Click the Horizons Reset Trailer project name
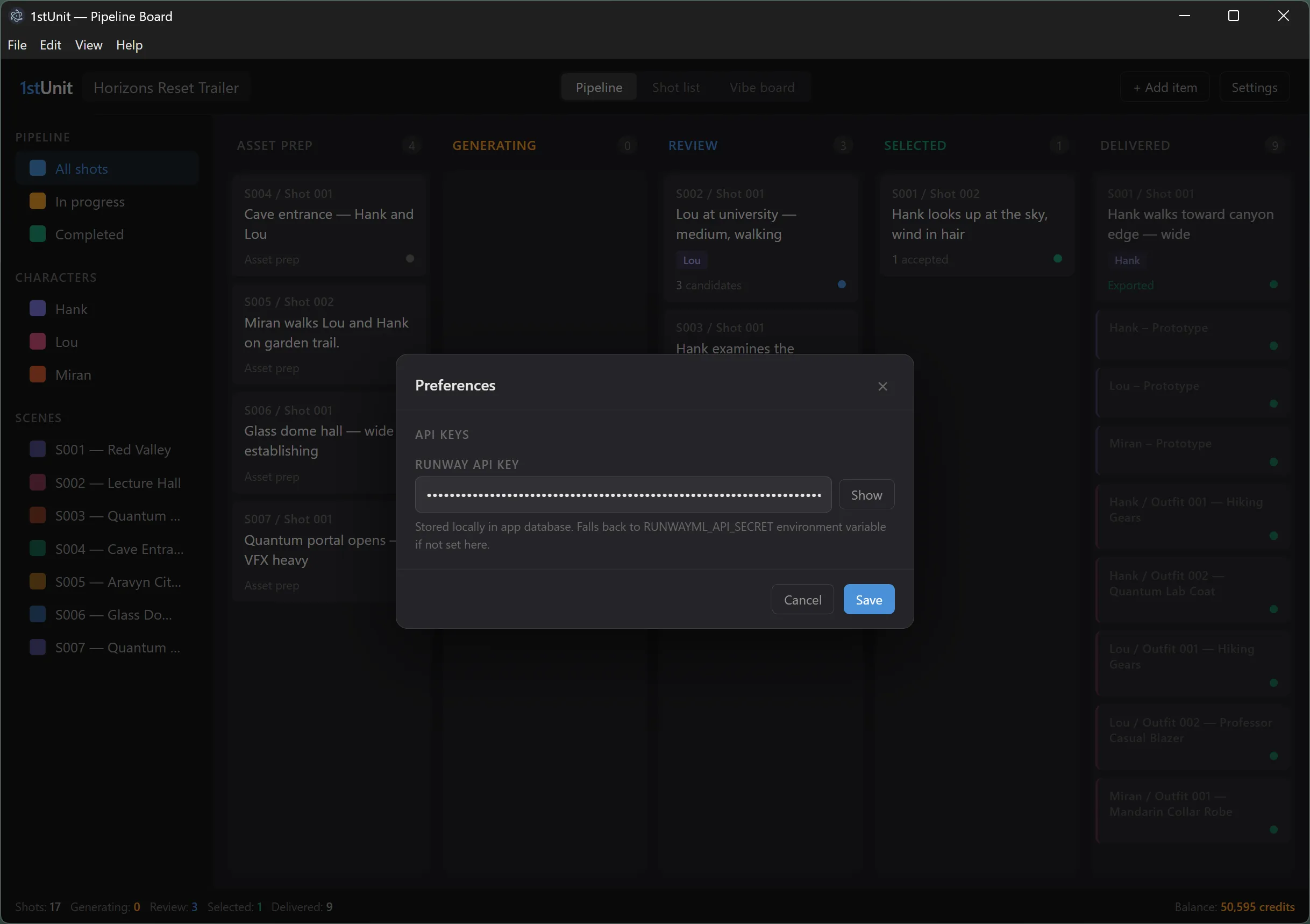 click(166, 87)
